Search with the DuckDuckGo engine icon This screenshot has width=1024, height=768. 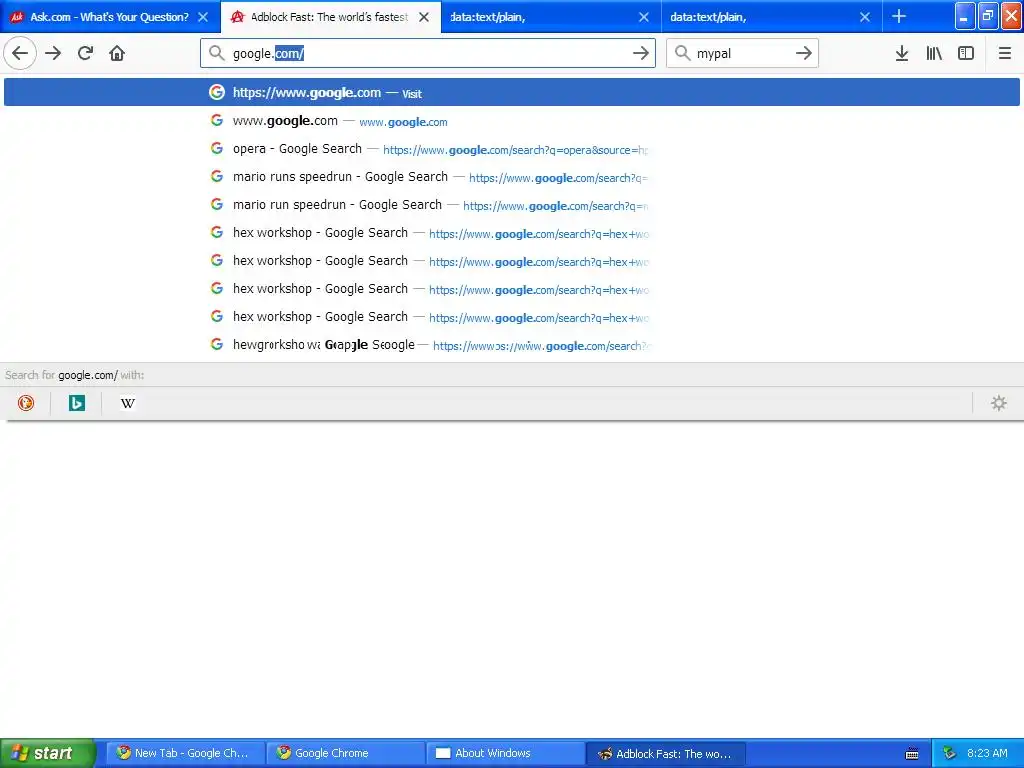coord(26,403)
